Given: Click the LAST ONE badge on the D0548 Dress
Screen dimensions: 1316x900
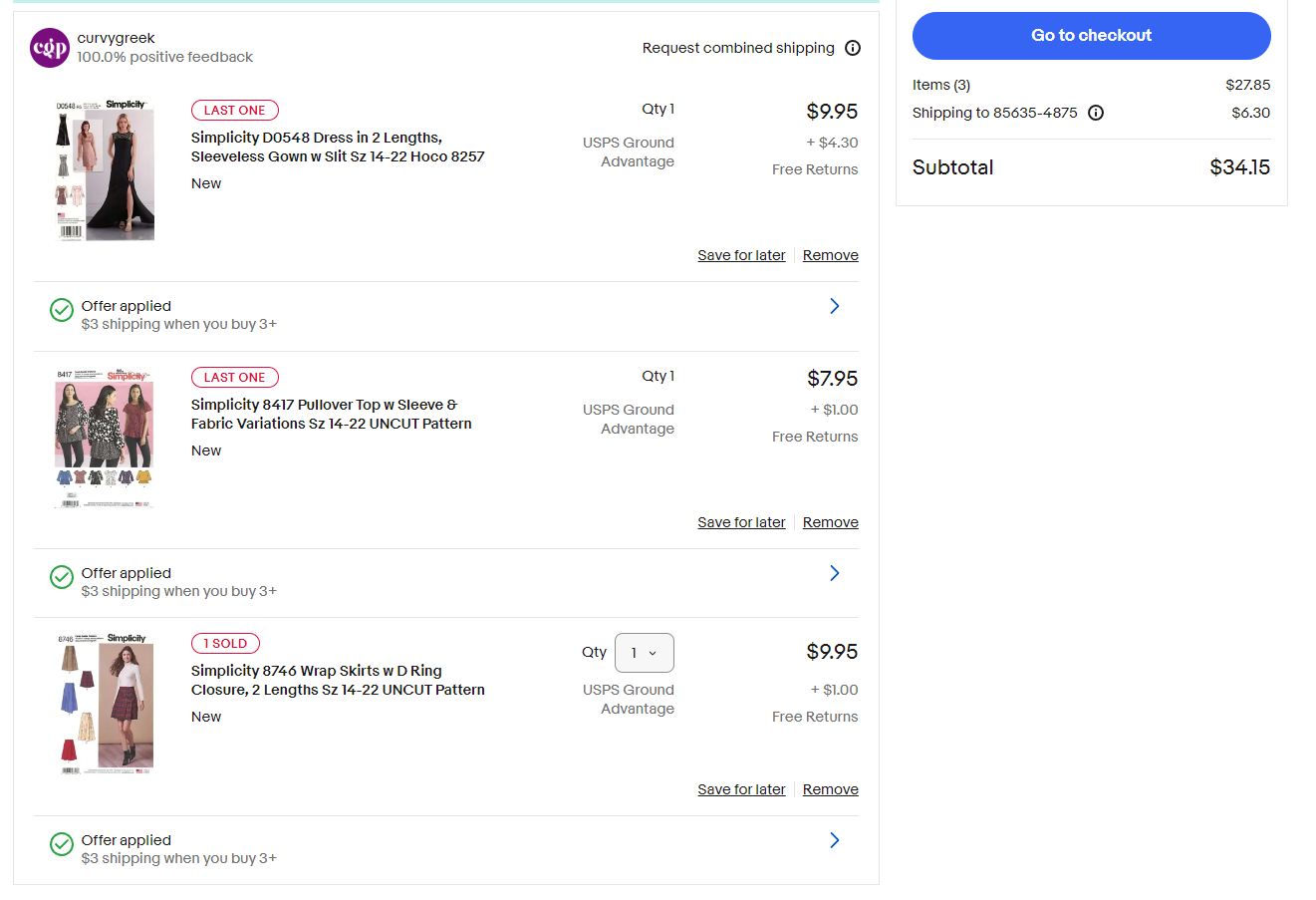Looking at the screenshot, I should [x=235, y=111].
